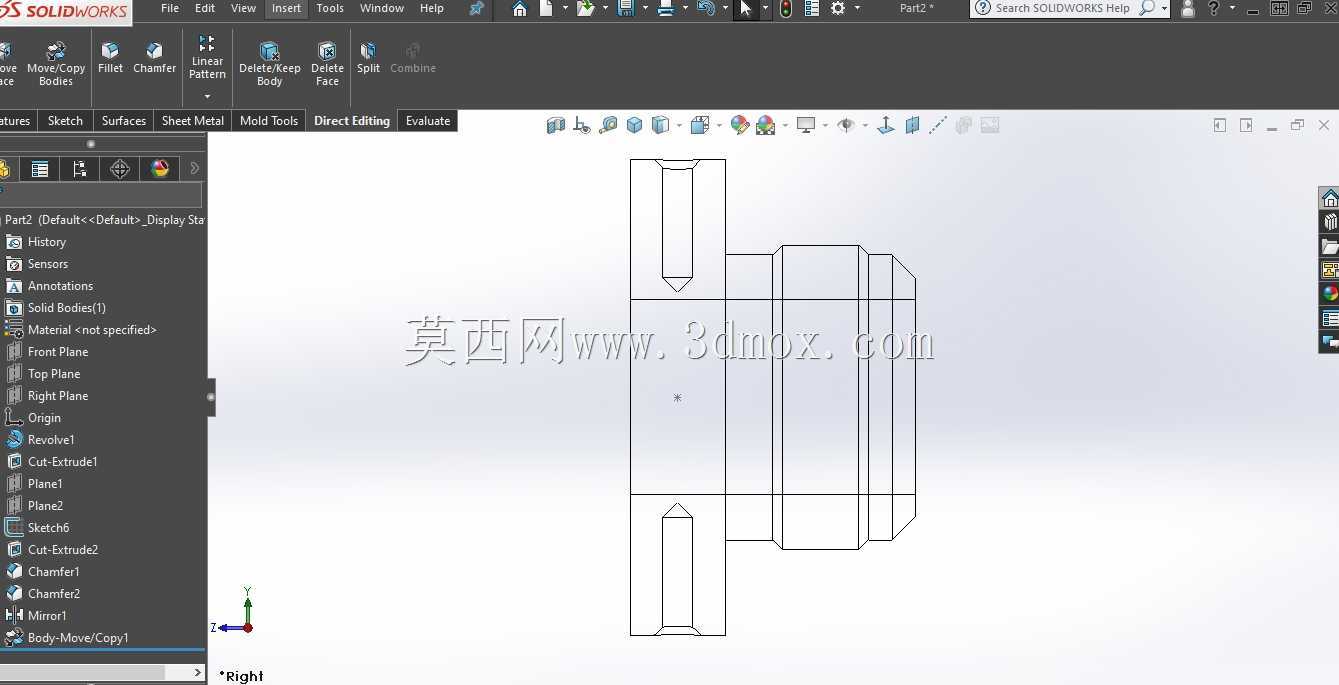Select Revolve1 in the feature tree
This screenshot has height=685, width=1339.
point(51,440)
